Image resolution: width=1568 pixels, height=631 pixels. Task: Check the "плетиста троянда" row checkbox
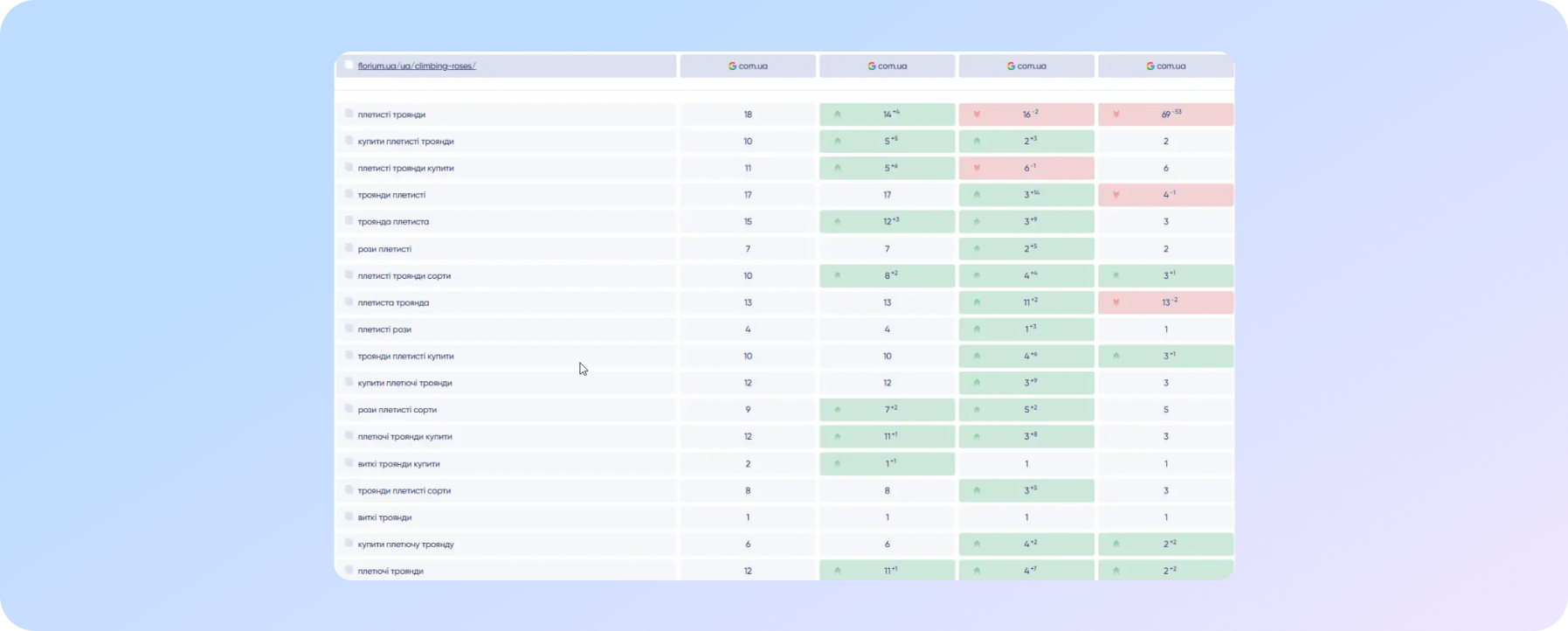click(349, 302)
